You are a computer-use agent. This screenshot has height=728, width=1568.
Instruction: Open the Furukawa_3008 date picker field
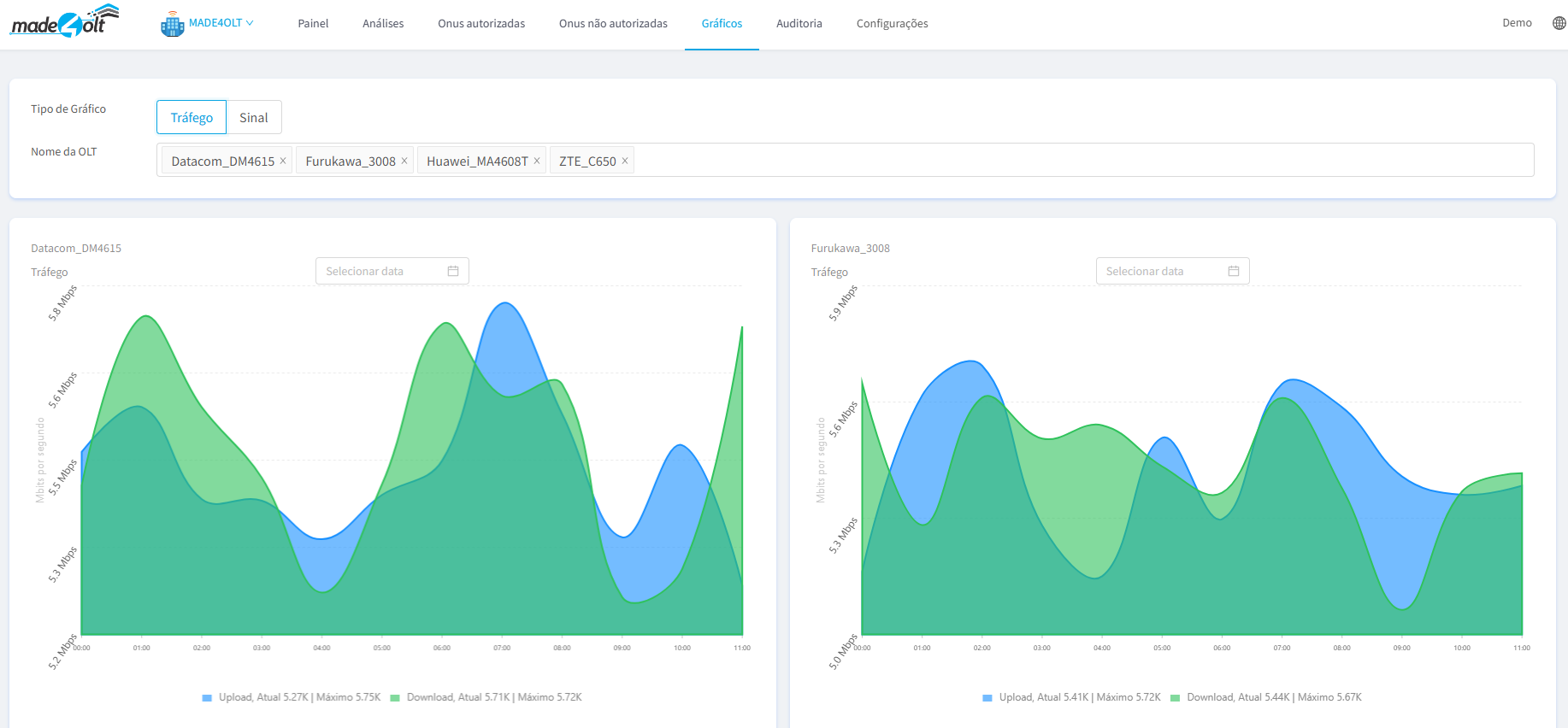[1172, 271]
